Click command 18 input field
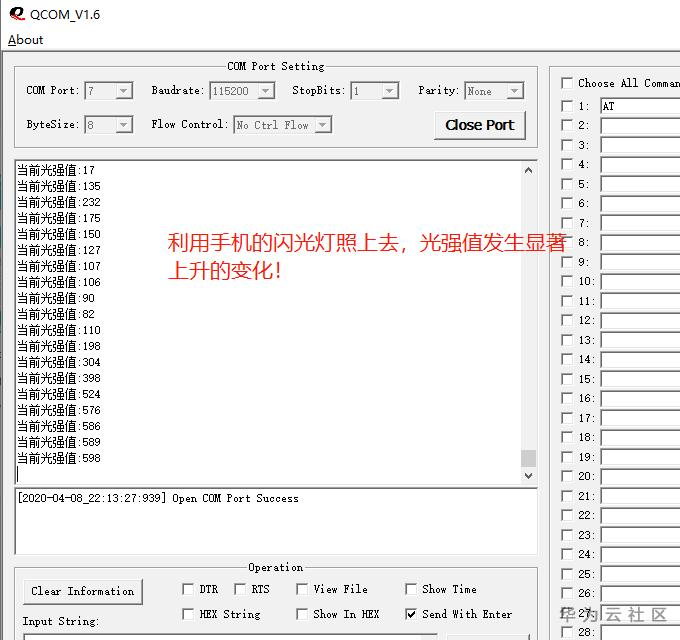The height and width of the screenshot is (640, 680). (640, 438)
